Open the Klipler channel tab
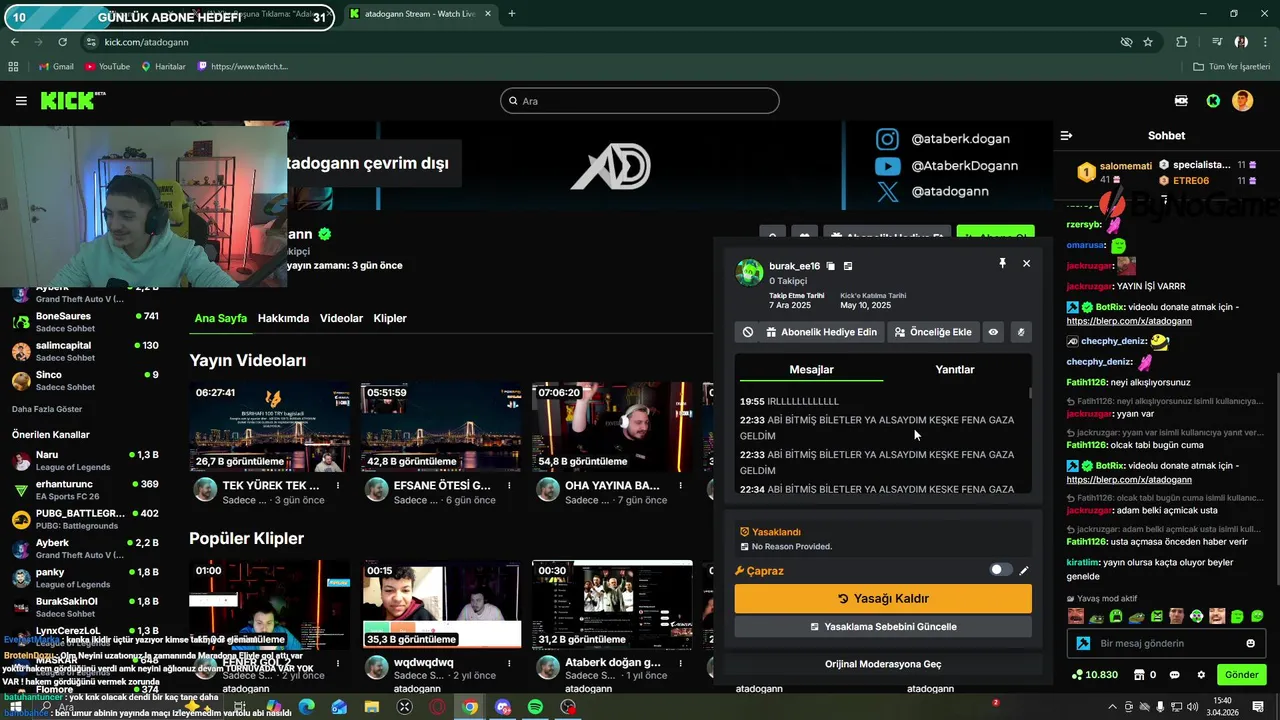The width and height of the screenshot is (1280, 720). [x=390, y=318]
